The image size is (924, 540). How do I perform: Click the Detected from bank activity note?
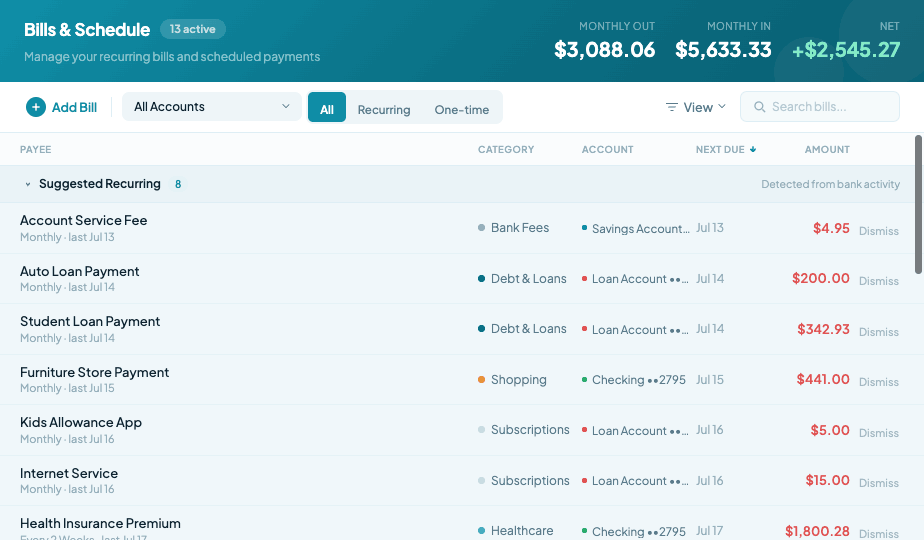(830, 184)
